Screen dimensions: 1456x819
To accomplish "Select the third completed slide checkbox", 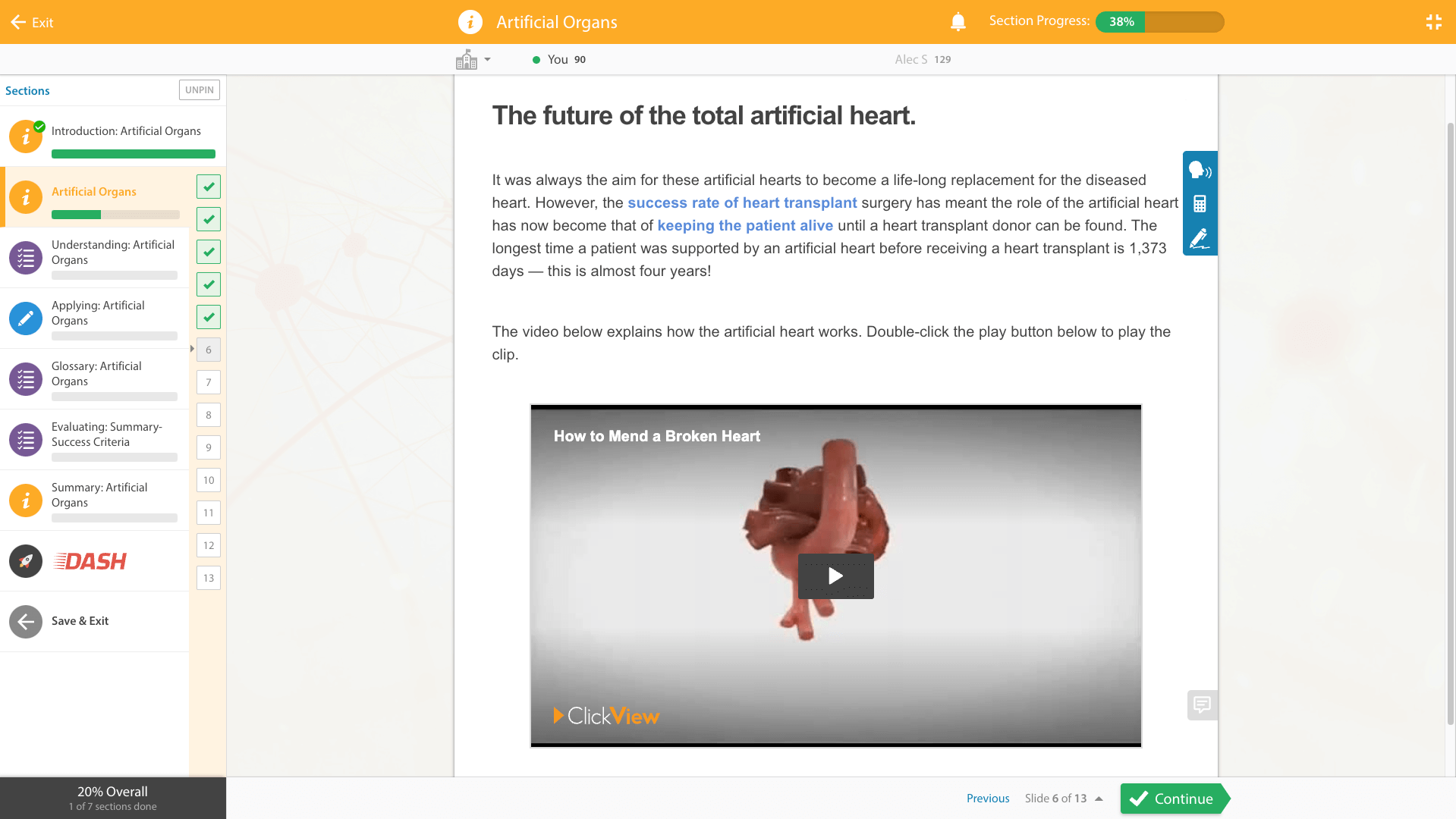I will (x=209, y=252).
